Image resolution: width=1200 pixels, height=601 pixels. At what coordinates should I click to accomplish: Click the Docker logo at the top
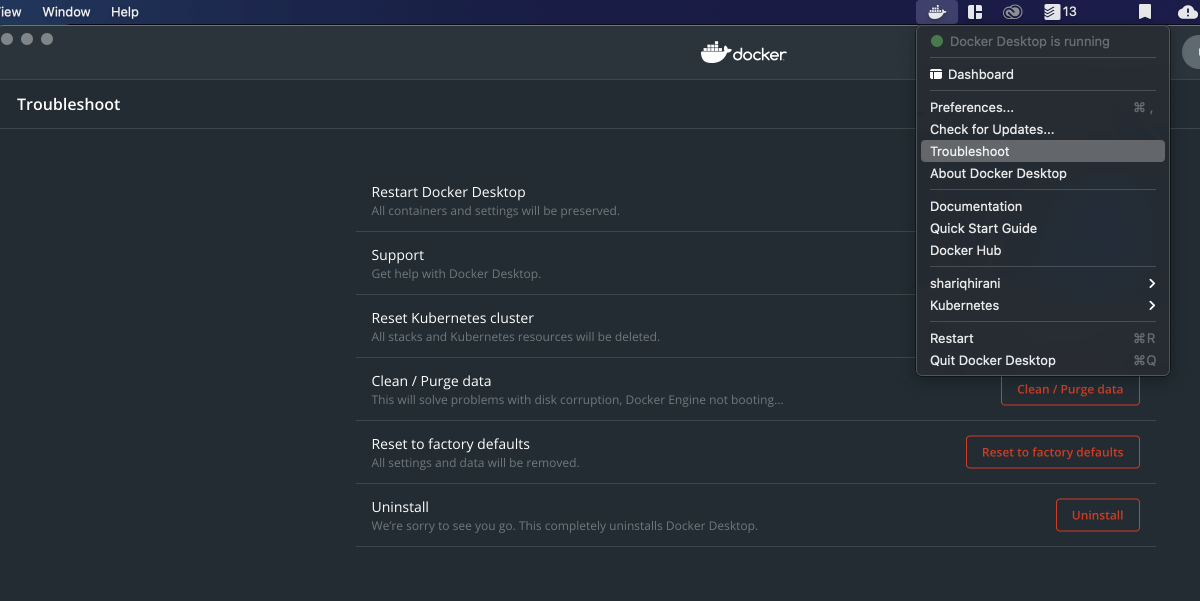tap(743, 52)
